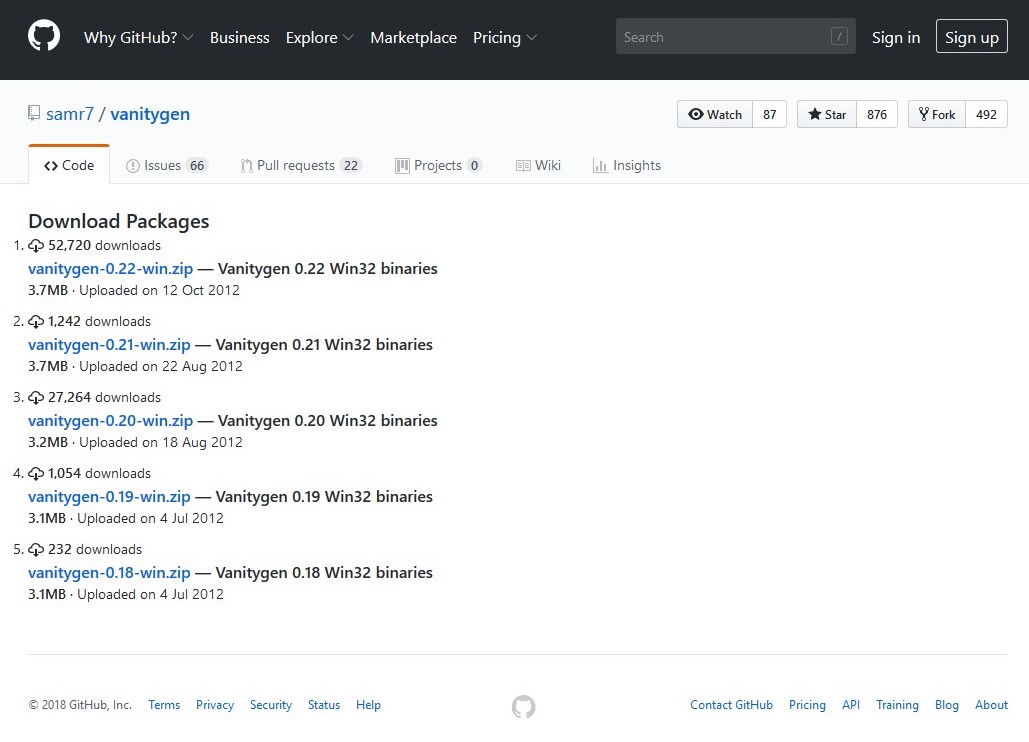The image size is (1029, 742).
Task: Switch to the Code tab
Action: (x=69, y=165)
